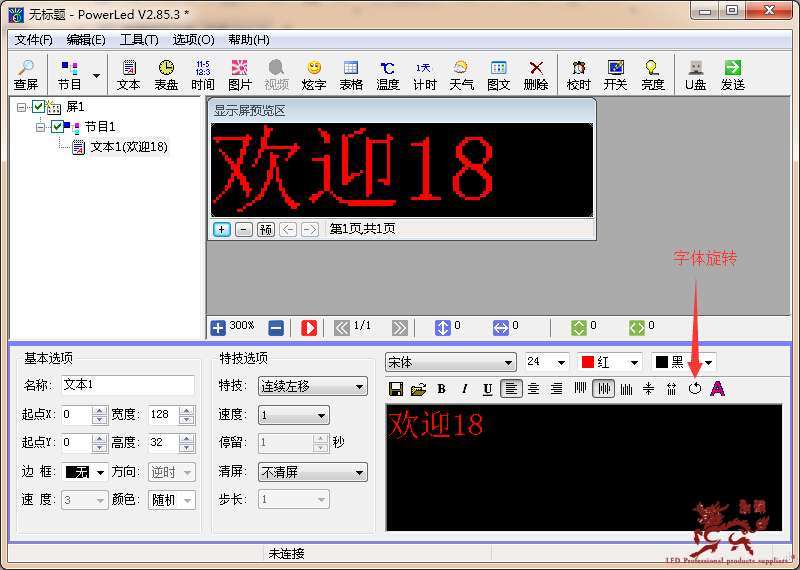Click the blue horizontal offset arrow icon
This screenshot has width=800, height=570.
pos(501,328)
